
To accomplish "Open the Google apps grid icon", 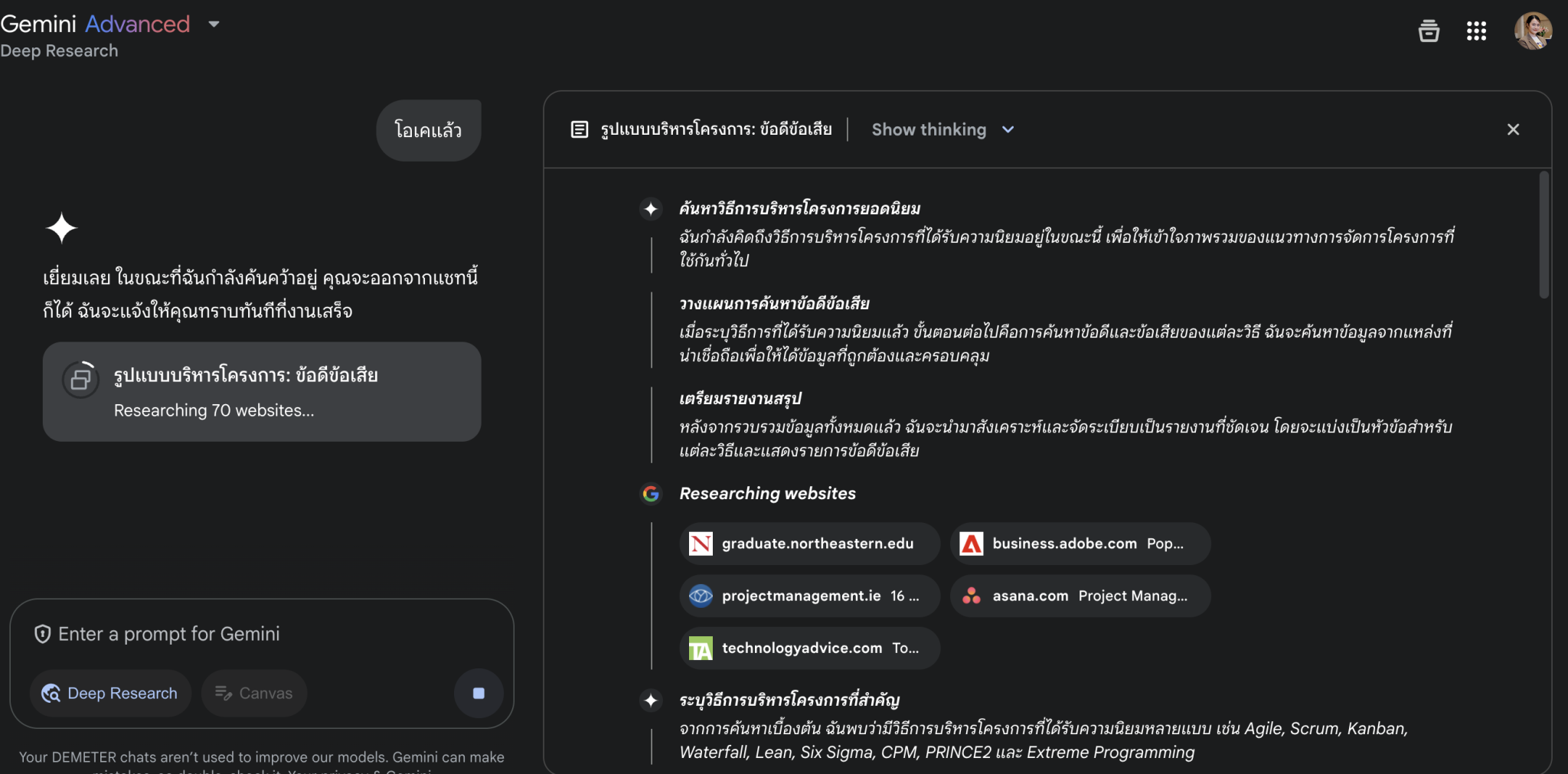I will 1476,31.
